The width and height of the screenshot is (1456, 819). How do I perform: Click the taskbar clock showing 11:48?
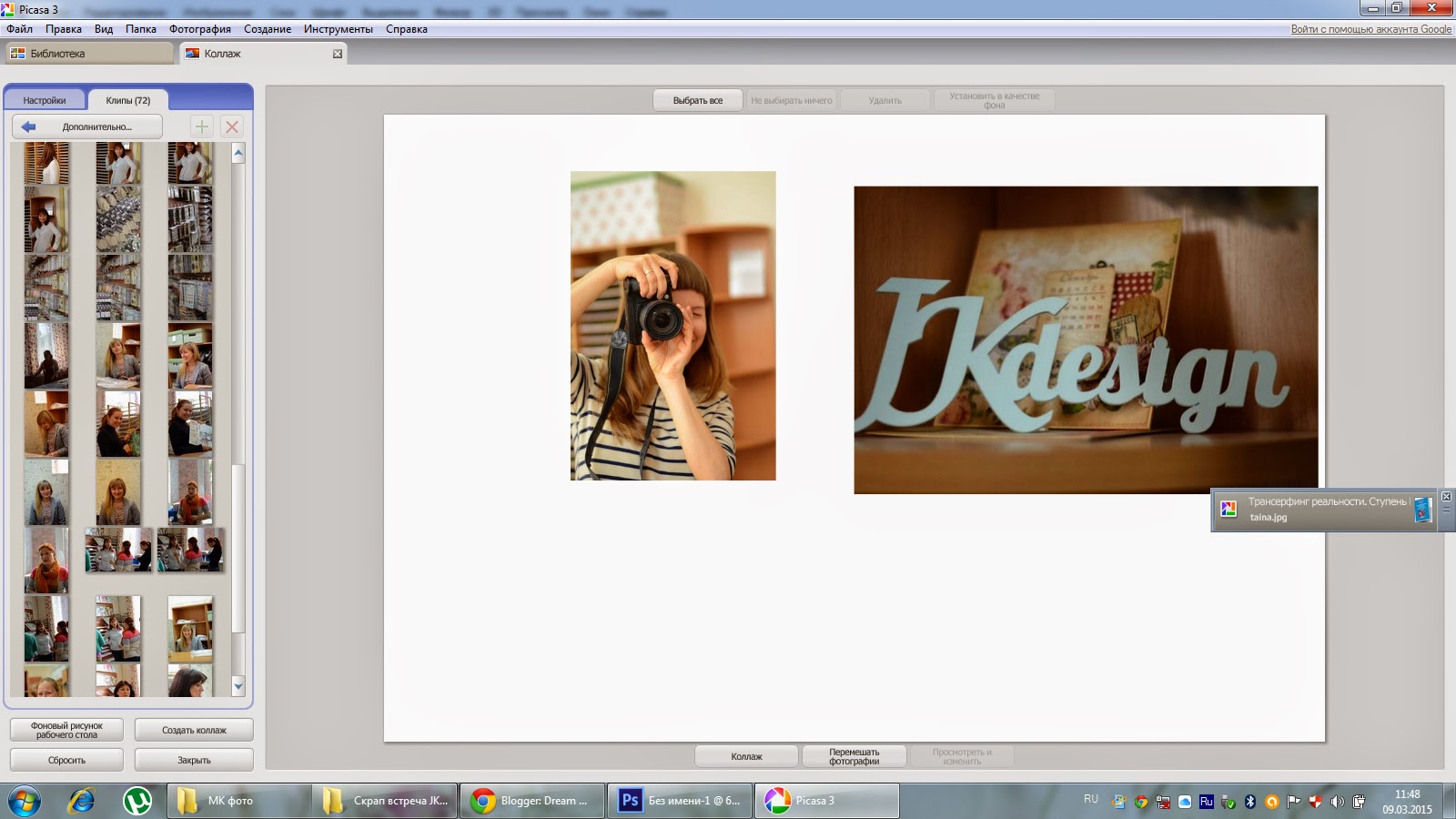pos(1407,801)
